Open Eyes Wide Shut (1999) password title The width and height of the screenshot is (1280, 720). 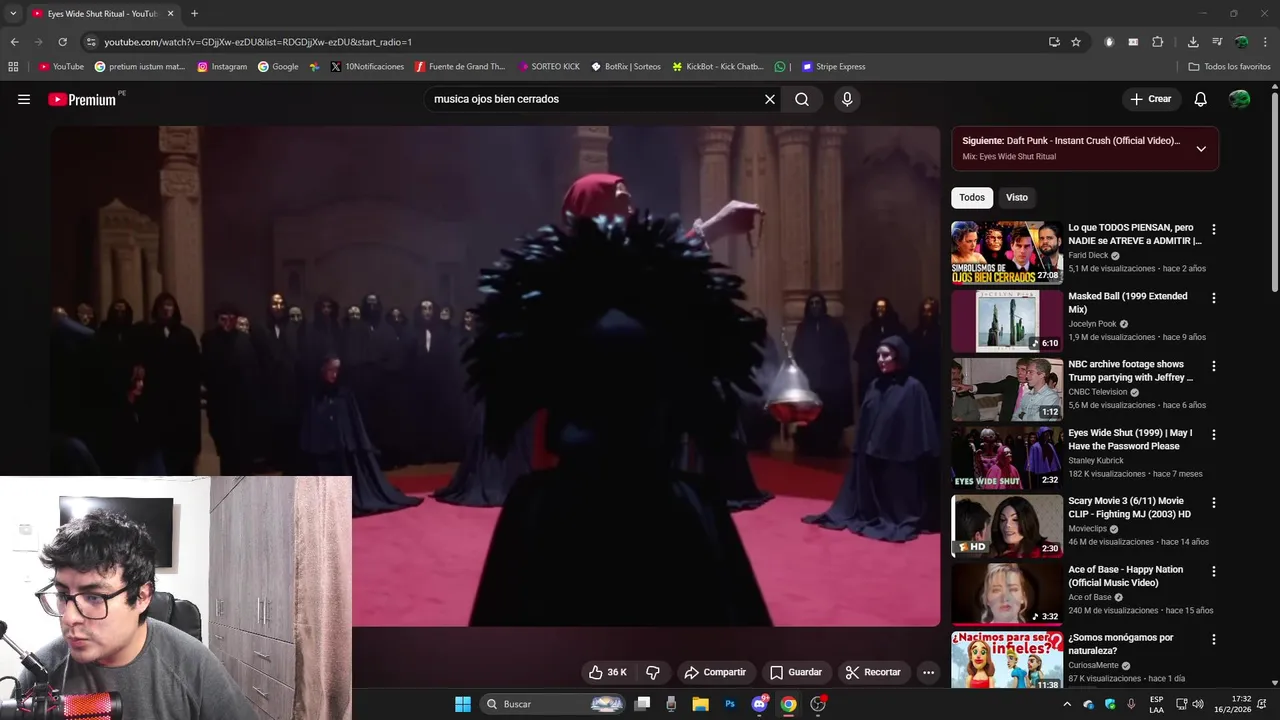point(1130,439)
